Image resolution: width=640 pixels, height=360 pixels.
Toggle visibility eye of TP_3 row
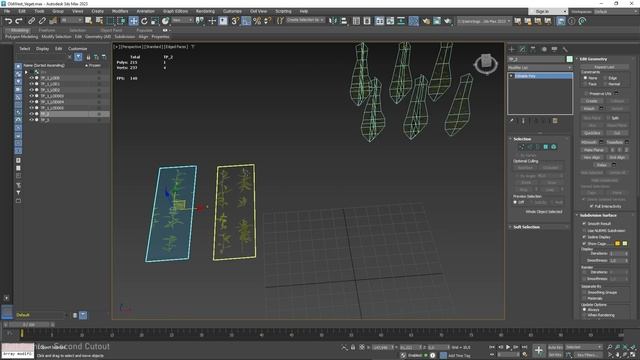[x=31, y=120]
